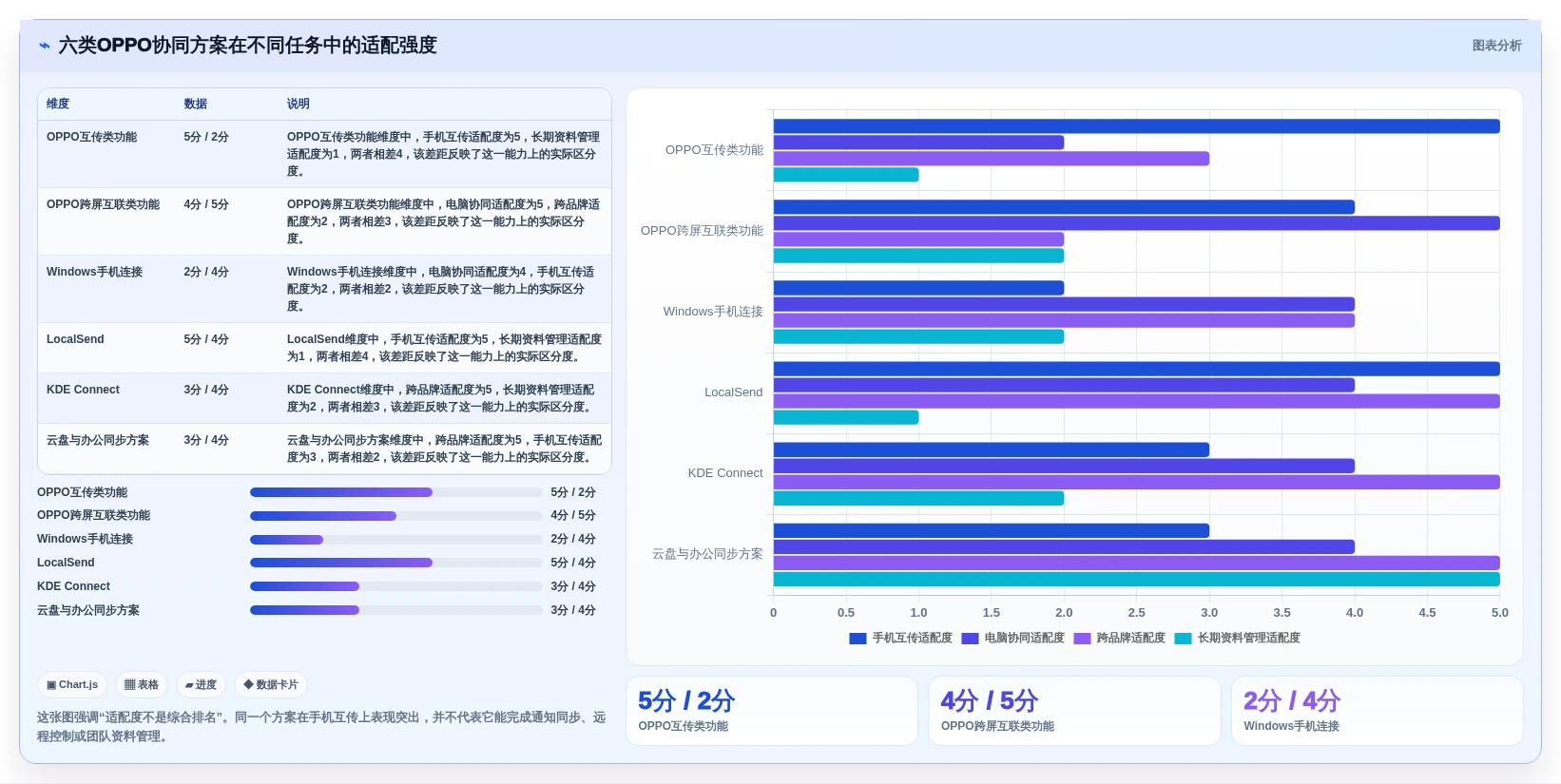Click the blue icon before the chart title
1561x784 pixels.
click(44, 46)
